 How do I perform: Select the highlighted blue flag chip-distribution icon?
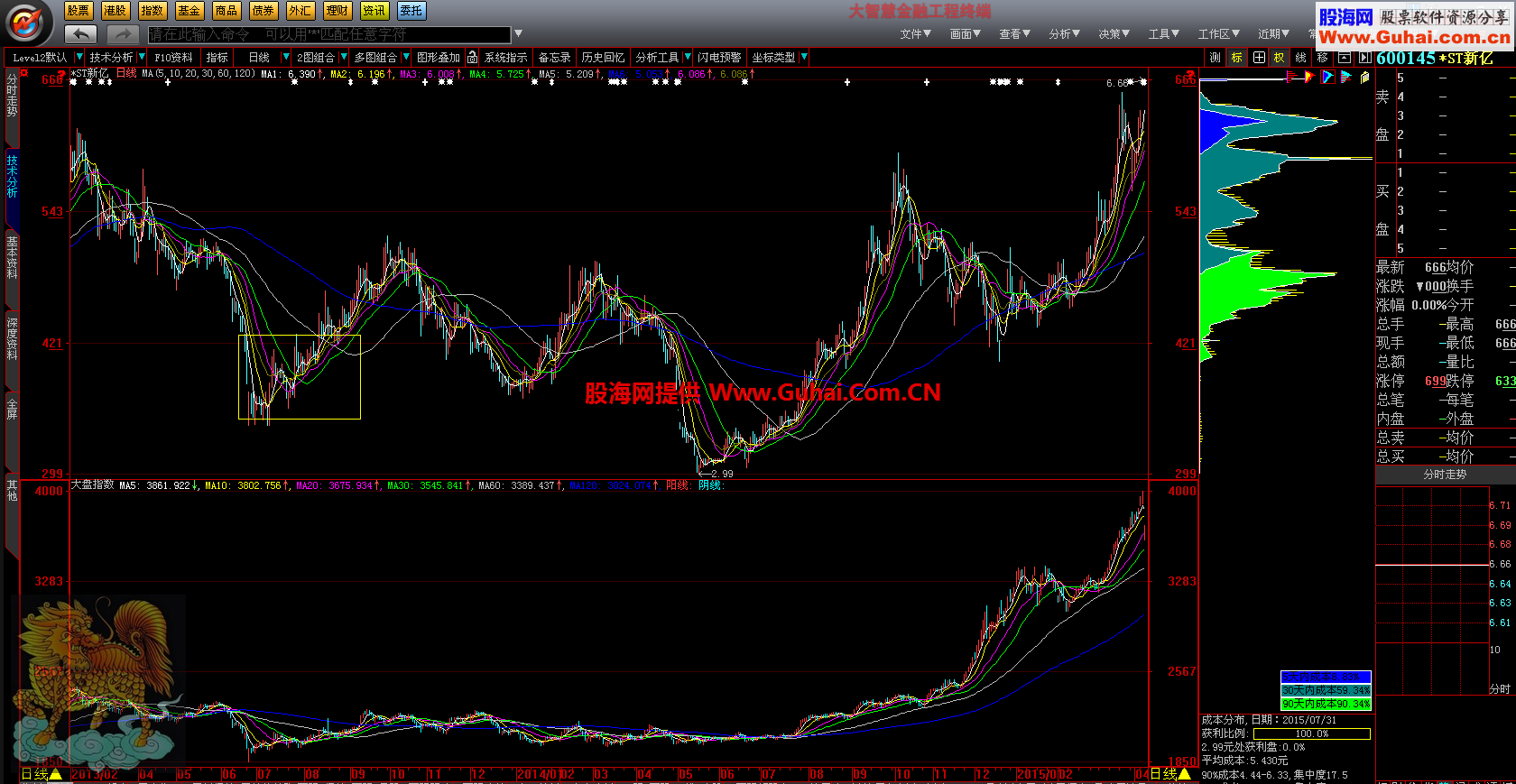(x=1327, y=78)
